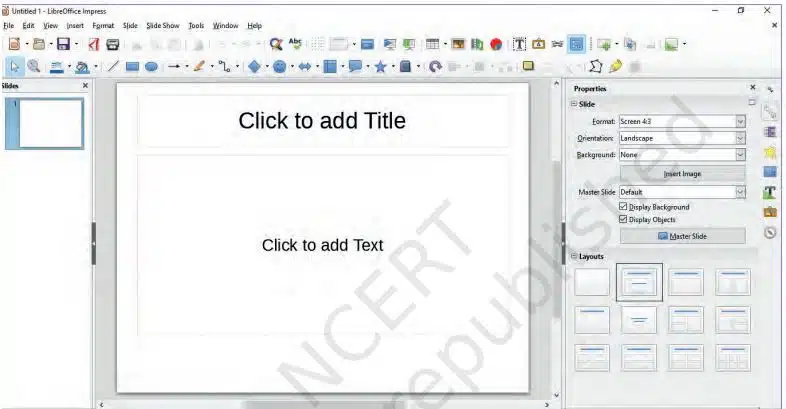
Task: Select the Rectangle shape tool
Action: [x=132, y=67]
